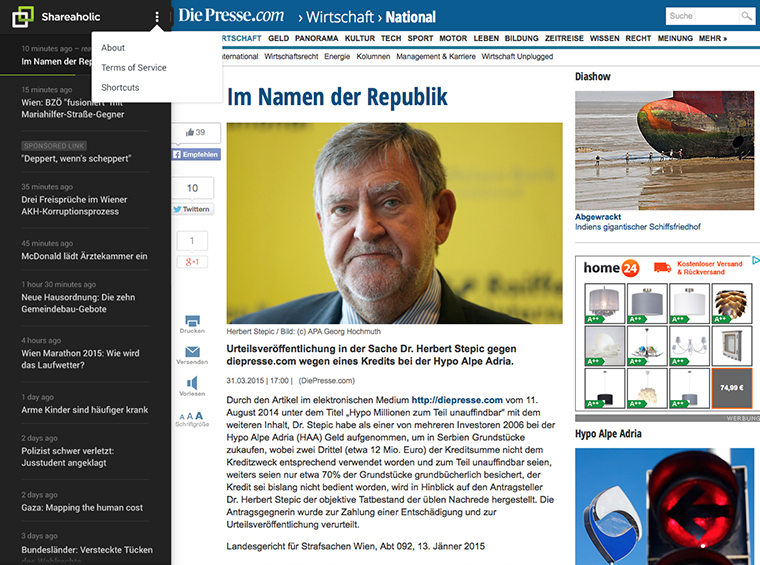Open story Arme Kinder sind häufiger krank
This screenshot has width=760, height=565.
tap(84, 409)
